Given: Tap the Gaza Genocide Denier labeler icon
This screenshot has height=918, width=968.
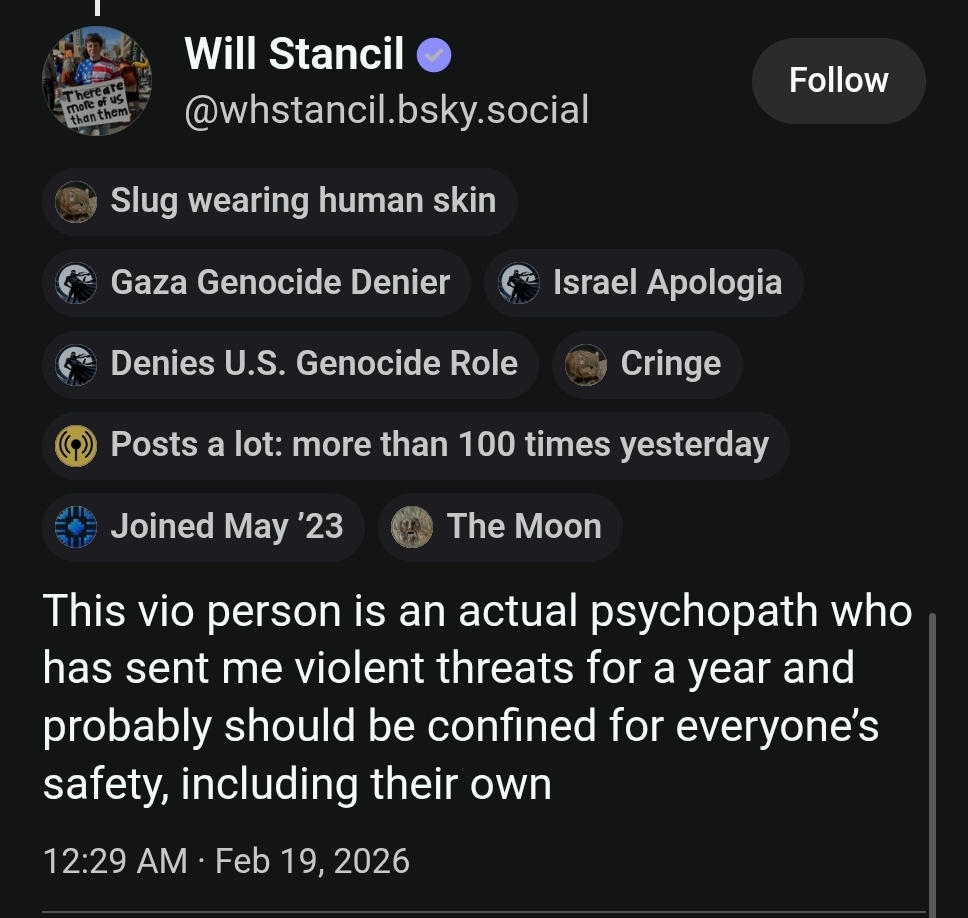Looking at the screenshot, I should 77,283.
